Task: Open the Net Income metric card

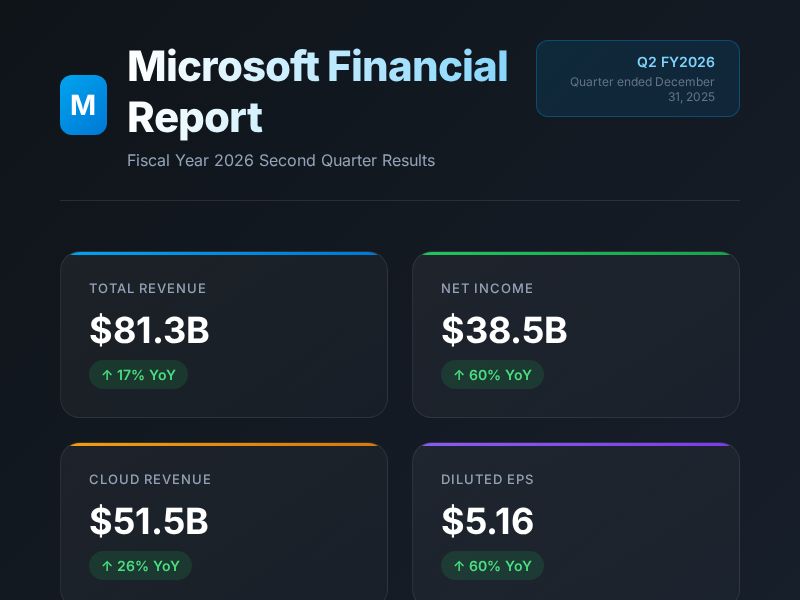Action: (x=576, y=335)
